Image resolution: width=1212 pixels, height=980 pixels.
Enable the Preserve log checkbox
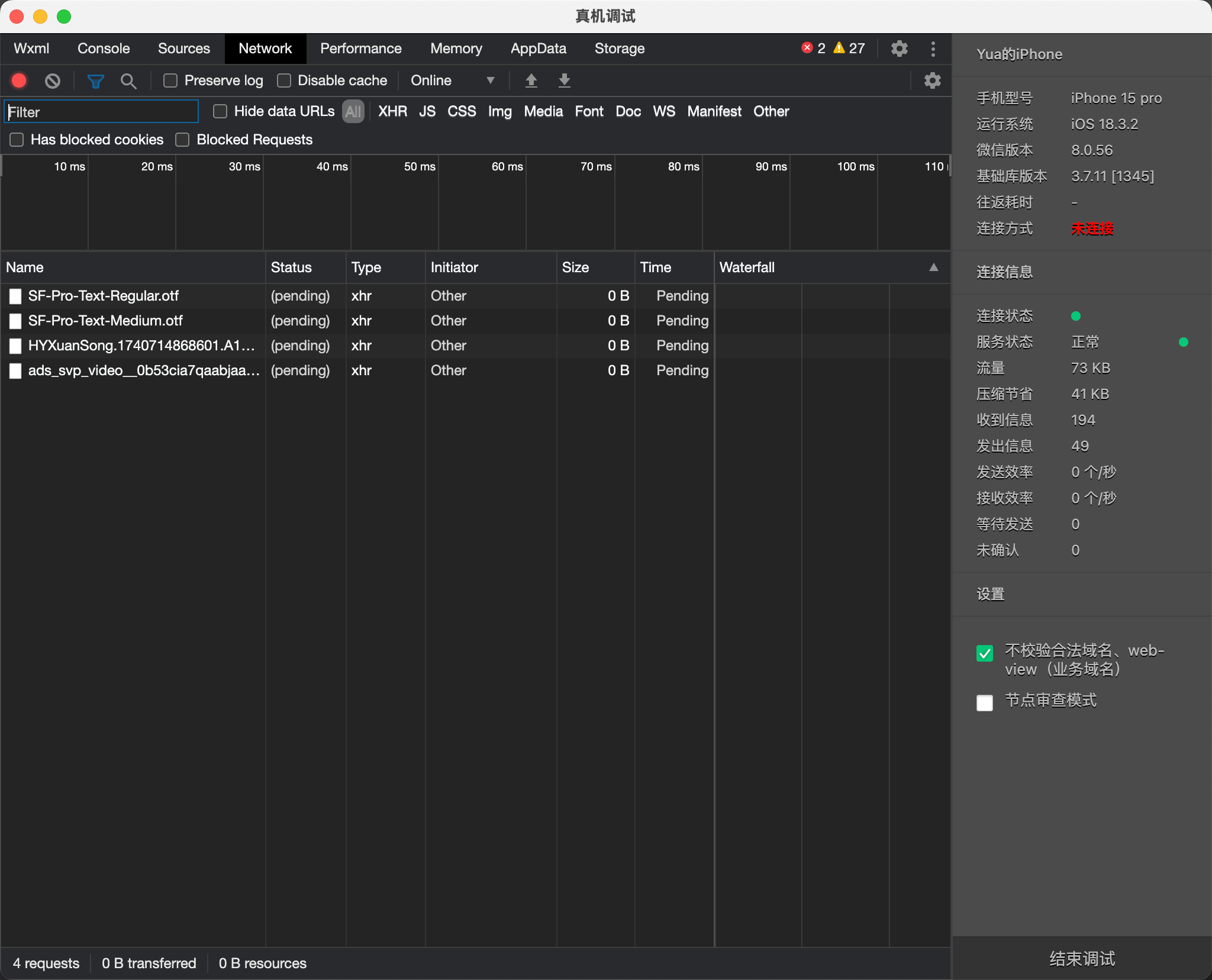170,80
